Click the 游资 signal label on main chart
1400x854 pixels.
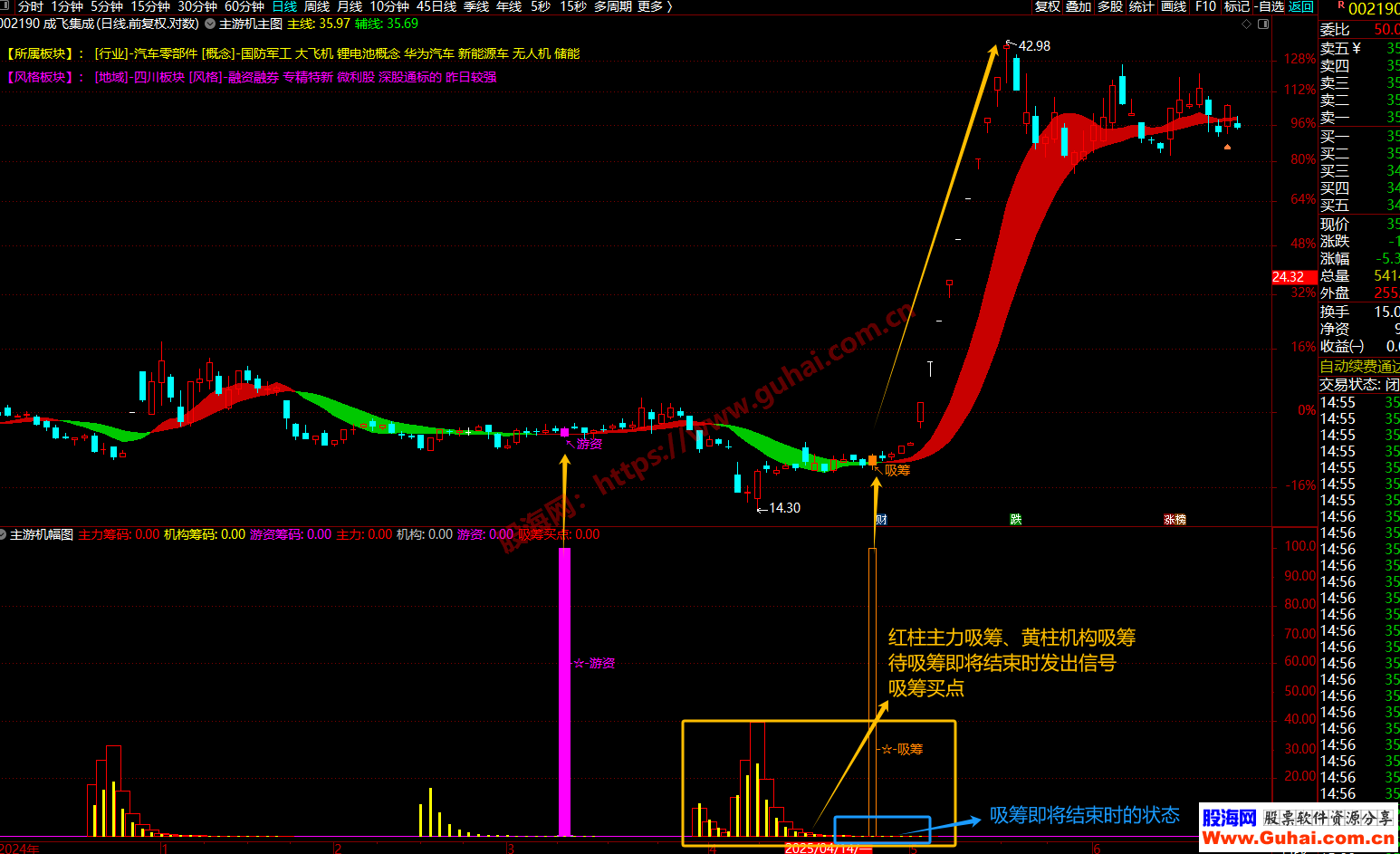[x=590, y=444]
